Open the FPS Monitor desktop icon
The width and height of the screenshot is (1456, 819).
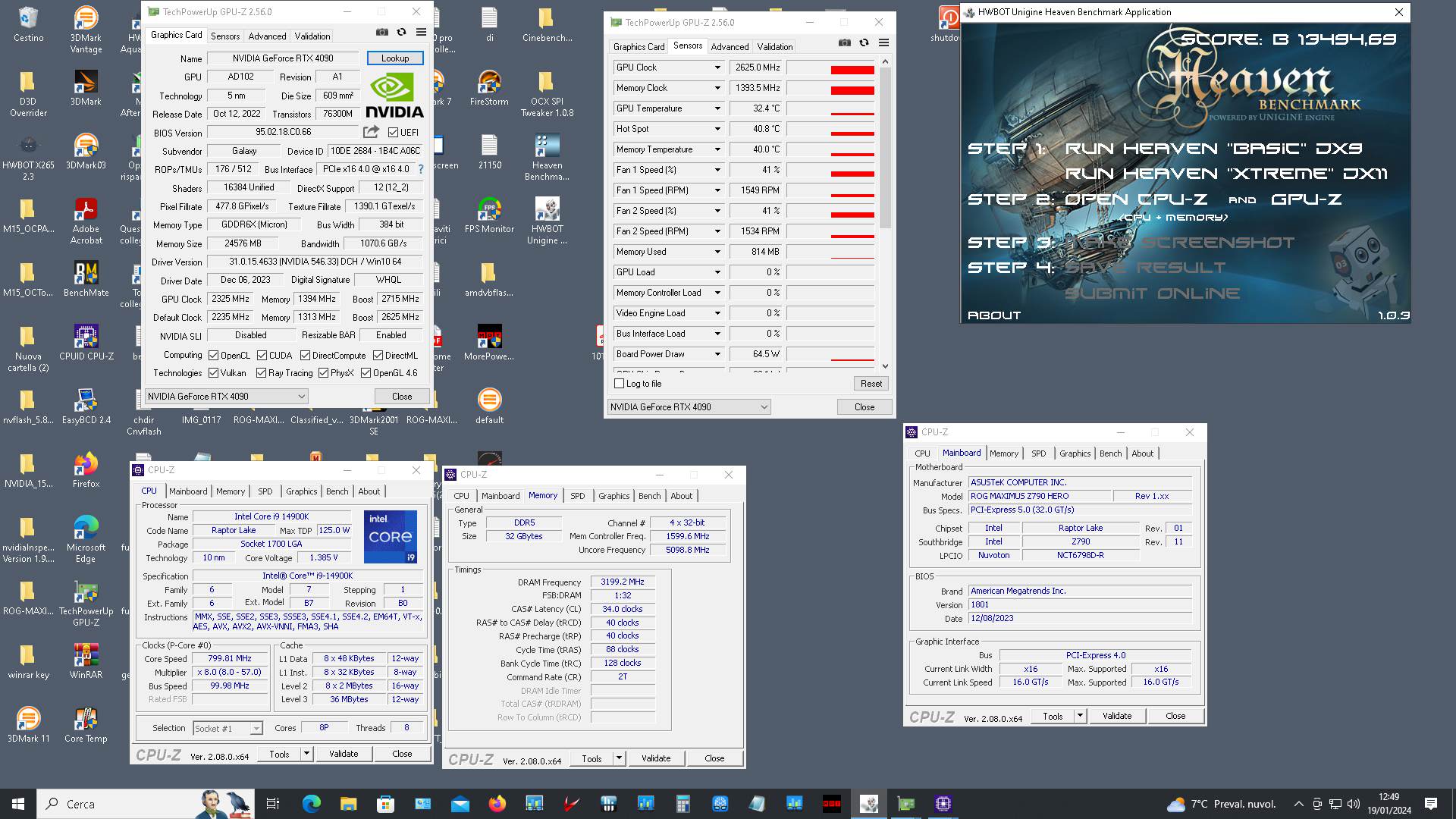489,215
